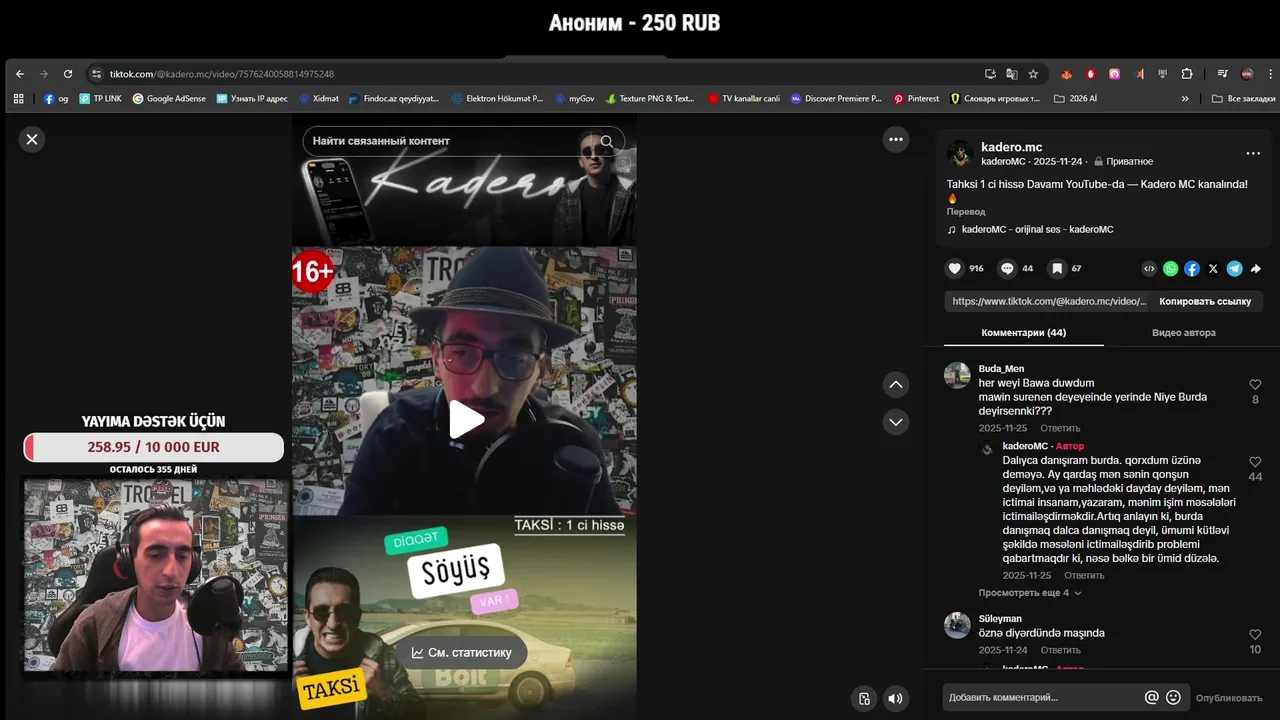Open Buda_Men commenter avatar
The height and width of the screenshot is (720, 1280).
point(957,375)
